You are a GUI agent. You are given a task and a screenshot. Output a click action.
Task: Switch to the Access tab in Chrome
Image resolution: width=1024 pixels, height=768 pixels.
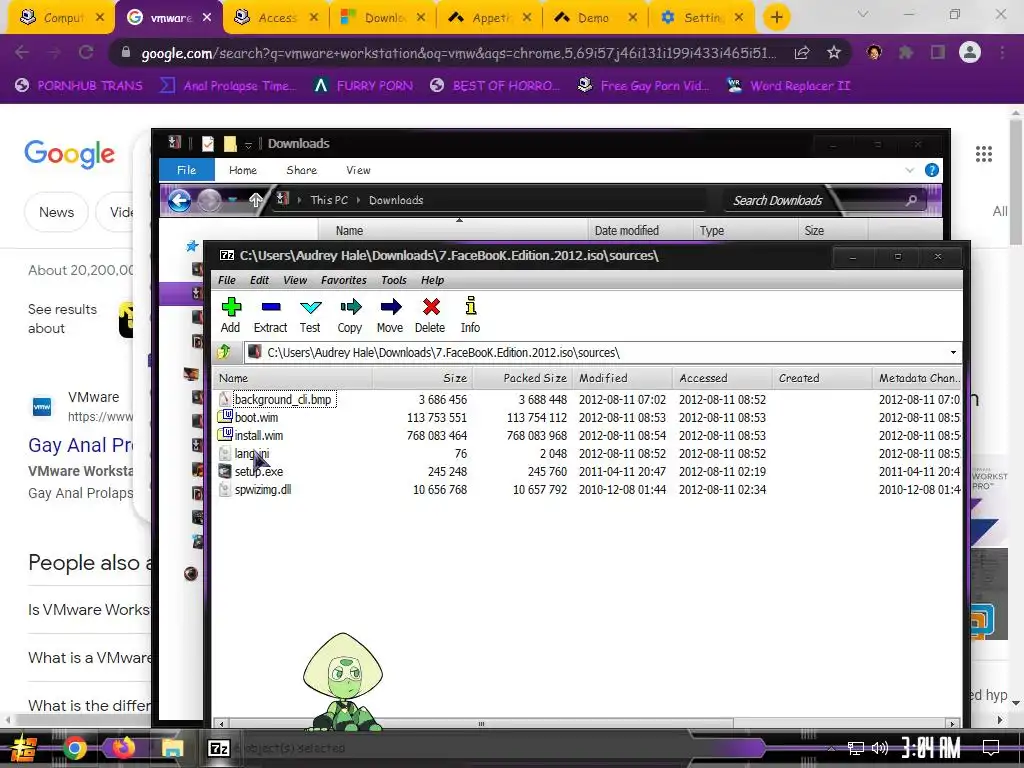[x=276, y=18]
